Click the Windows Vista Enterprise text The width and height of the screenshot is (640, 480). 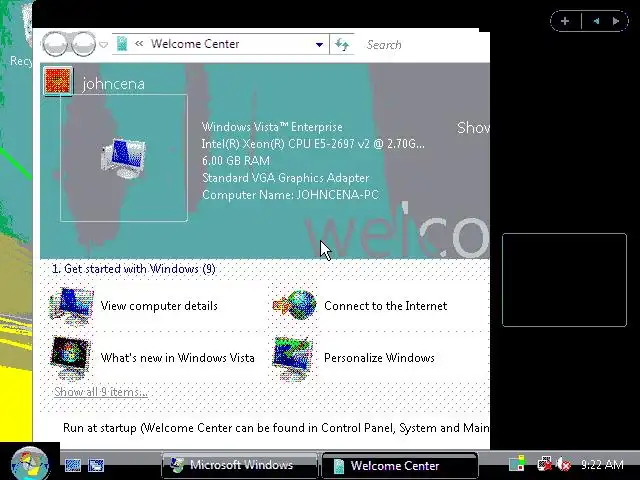coord(272,127)
